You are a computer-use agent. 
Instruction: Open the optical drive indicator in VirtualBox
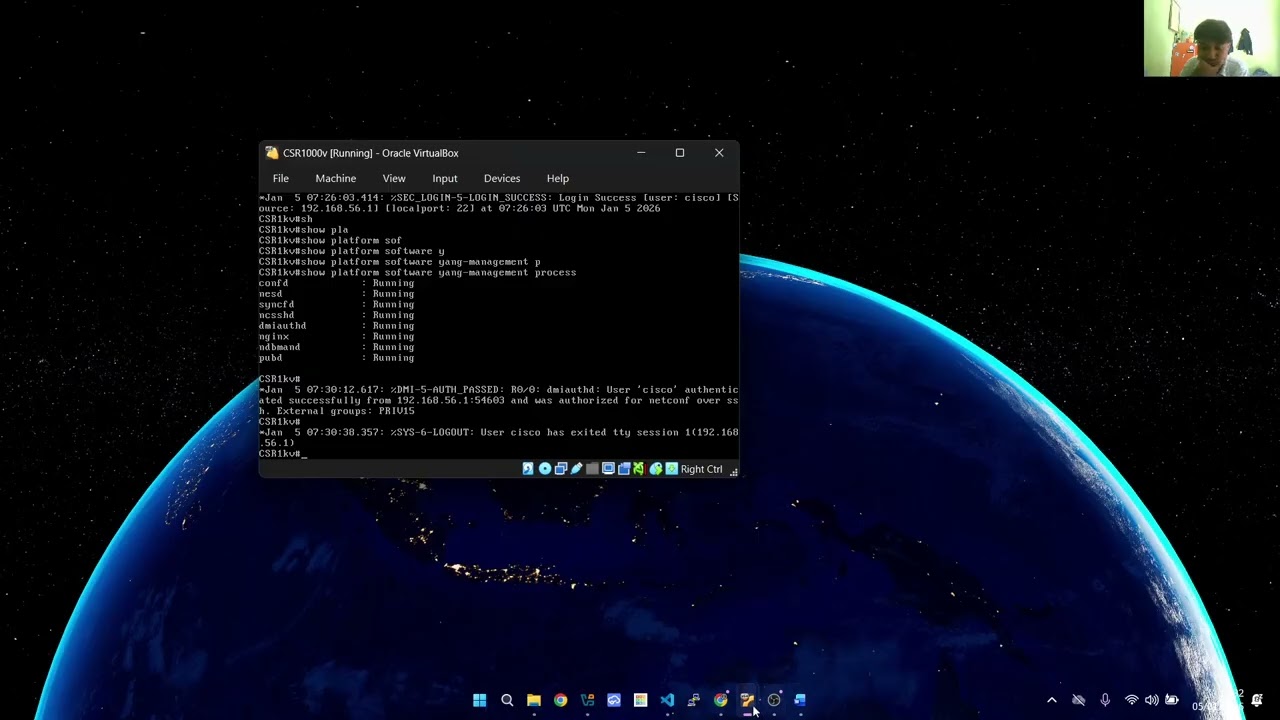point(545,469)
